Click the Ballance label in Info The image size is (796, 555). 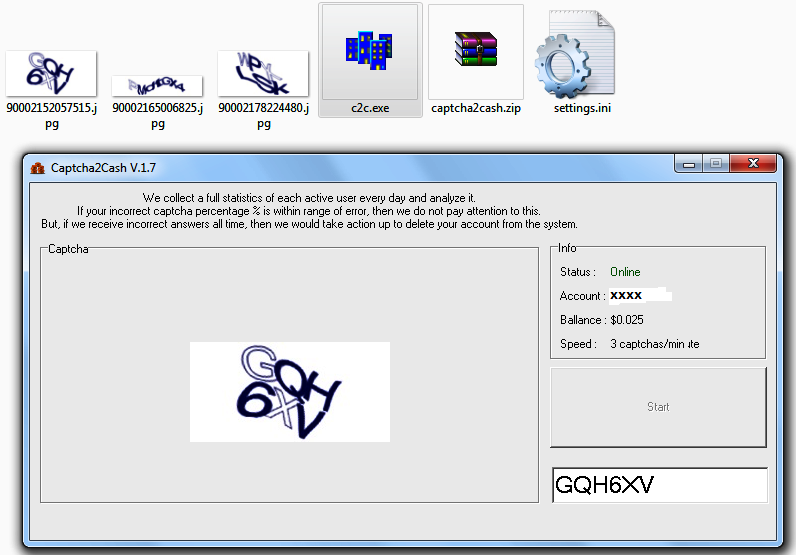click(583, 320)
